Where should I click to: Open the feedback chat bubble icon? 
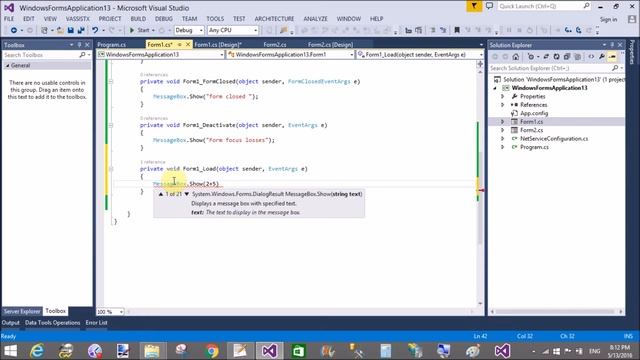489,6
